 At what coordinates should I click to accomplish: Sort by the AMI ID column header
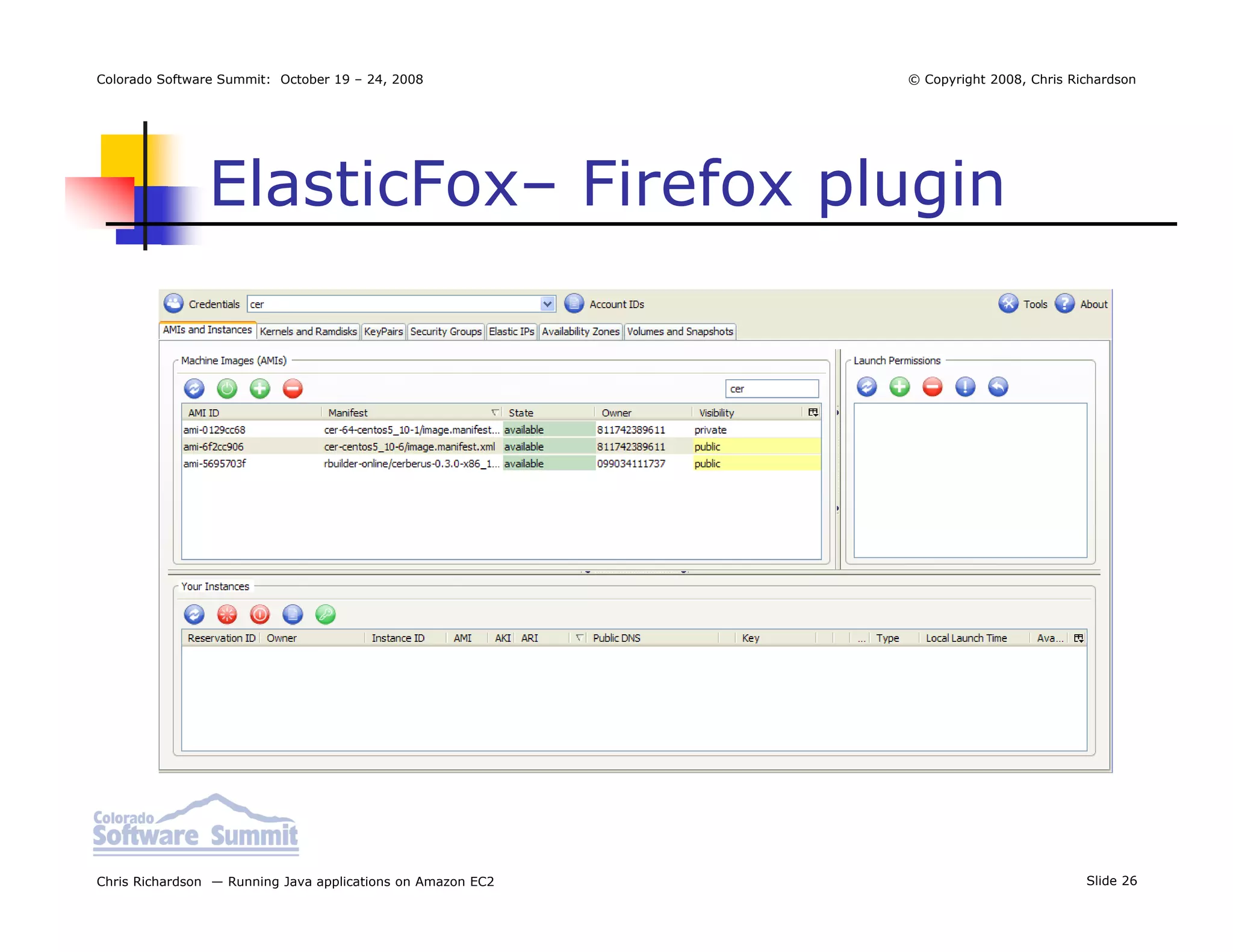(x=251, y=413)
